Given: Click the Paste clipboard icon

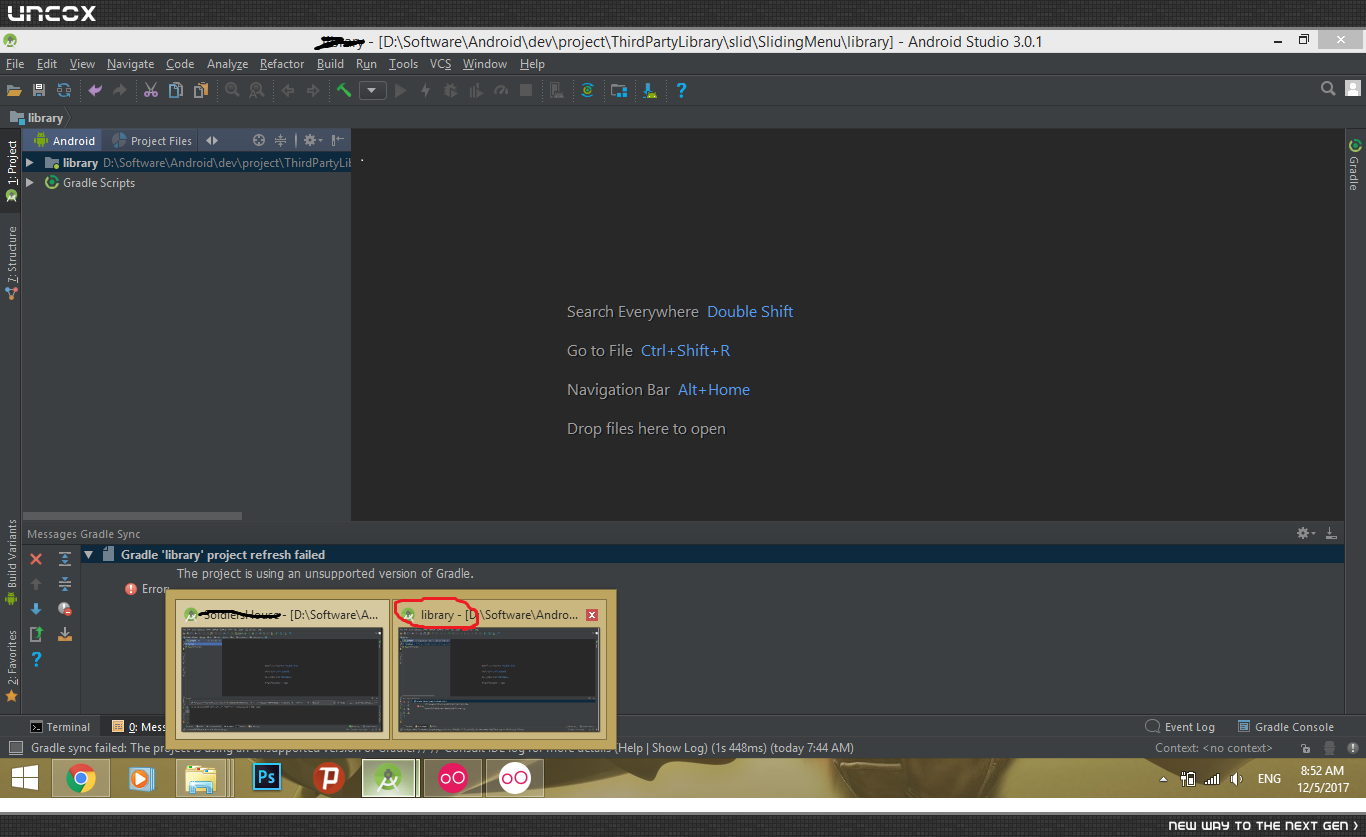Looking at the screenshot, I should (201, 90).
